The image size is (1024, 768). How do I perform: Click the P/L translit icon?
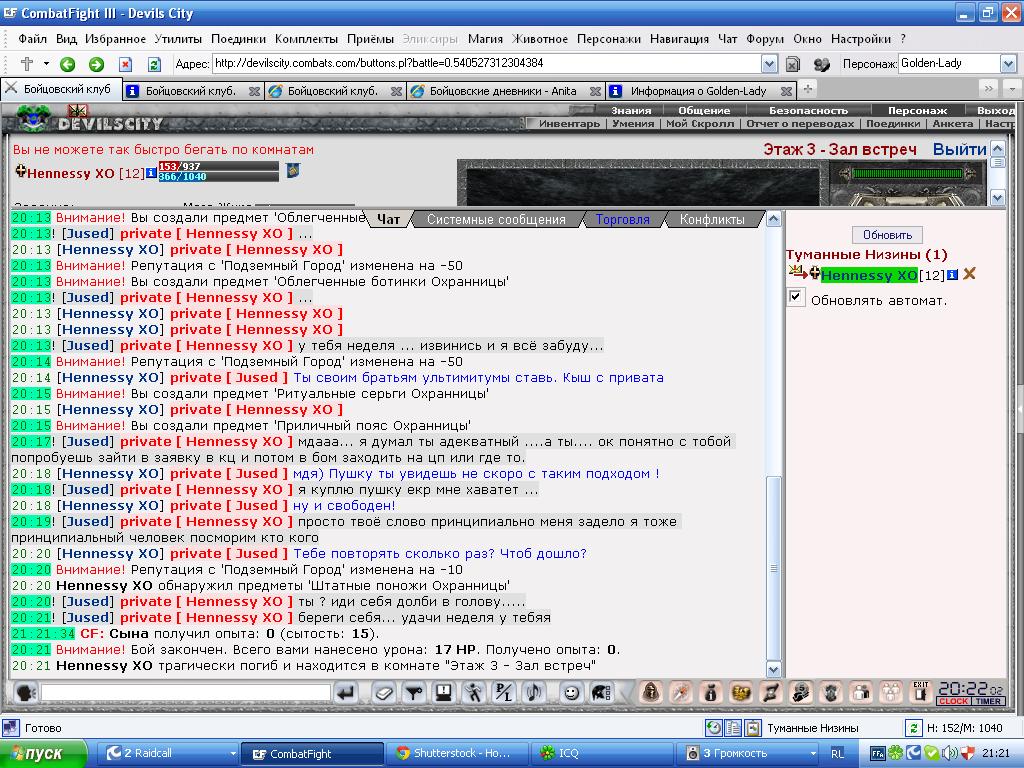504,692
